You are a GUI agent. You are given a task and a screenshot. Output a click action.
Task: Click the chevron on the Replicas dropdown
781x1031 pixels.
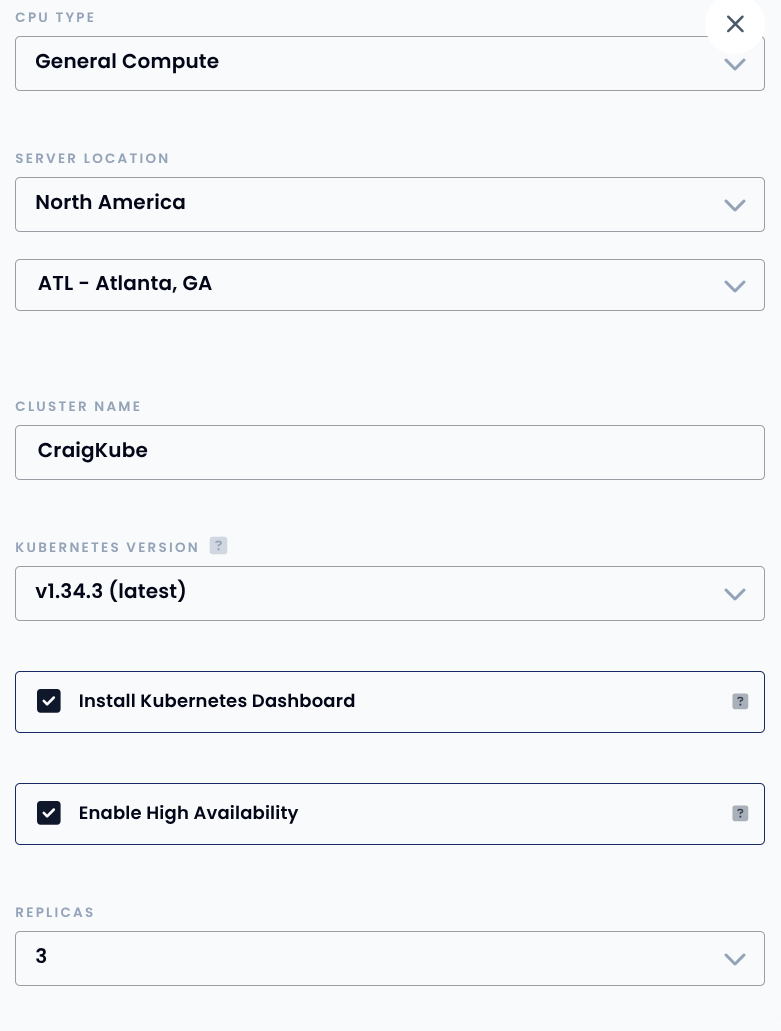[735, 958]
